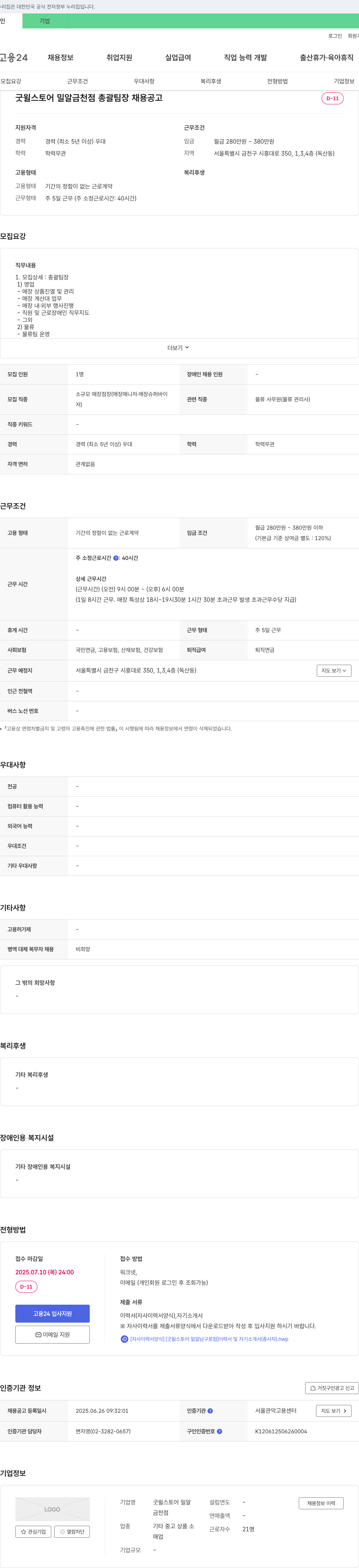
Task: Click the 고용24 logo in the header
Action: (x=14, y=58)
